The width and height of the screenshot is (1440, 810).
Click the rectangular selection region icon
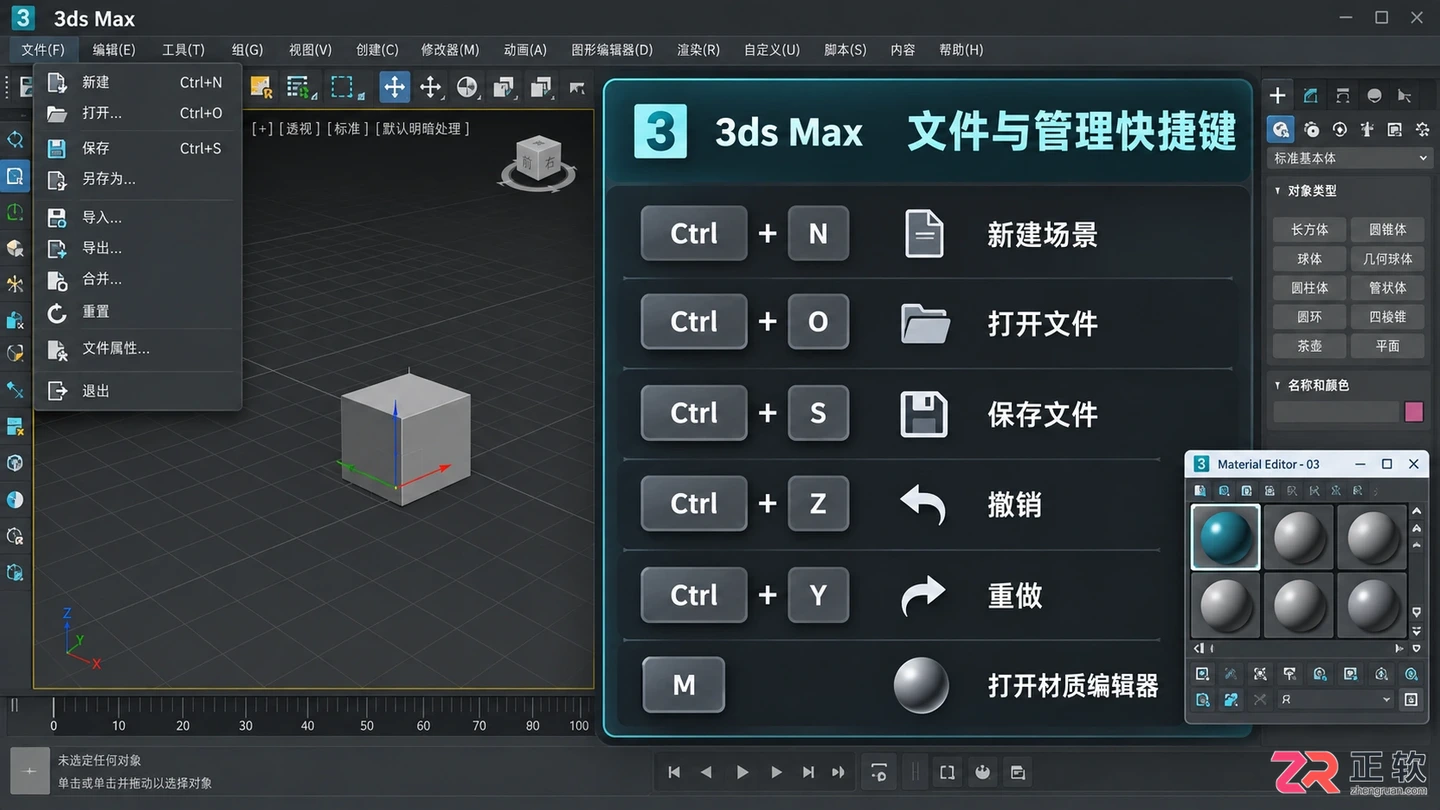[343, 87]
